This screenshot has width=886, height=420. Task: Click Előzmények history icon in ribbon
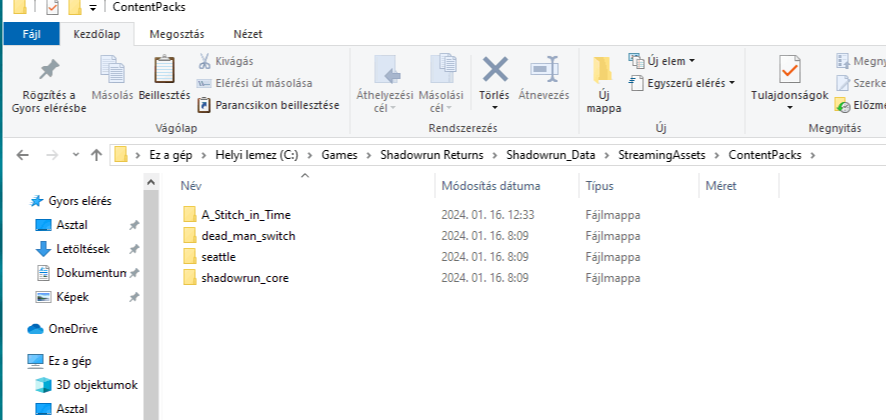click(844, 106)
